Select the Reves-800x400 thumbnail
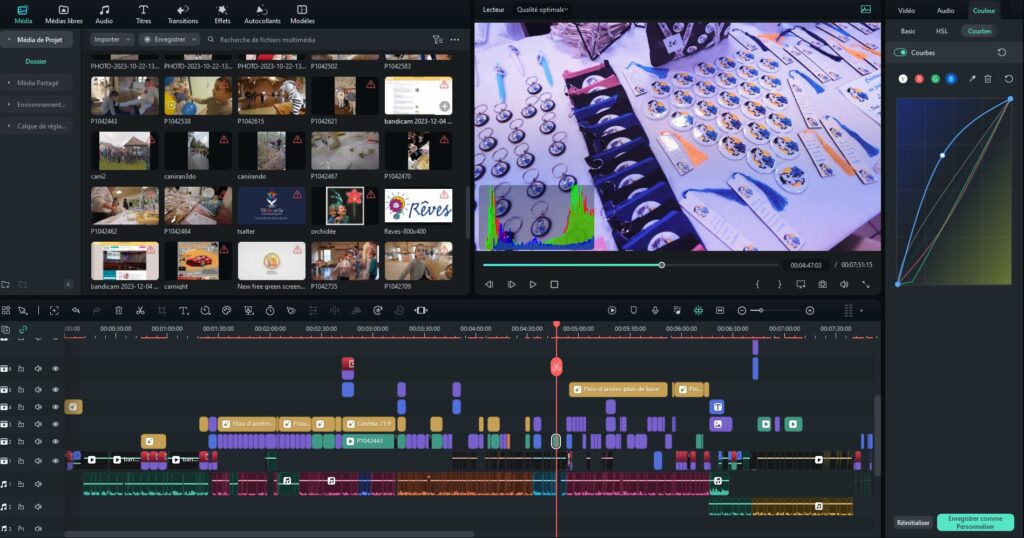Viewport: 1024px width, 538px height. coord(418,206)
